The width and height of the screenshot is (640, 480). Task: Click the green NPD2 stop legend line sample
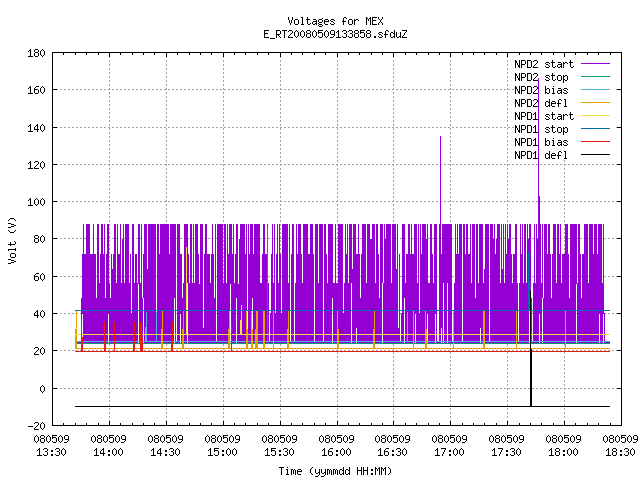(x=595, y=76)
